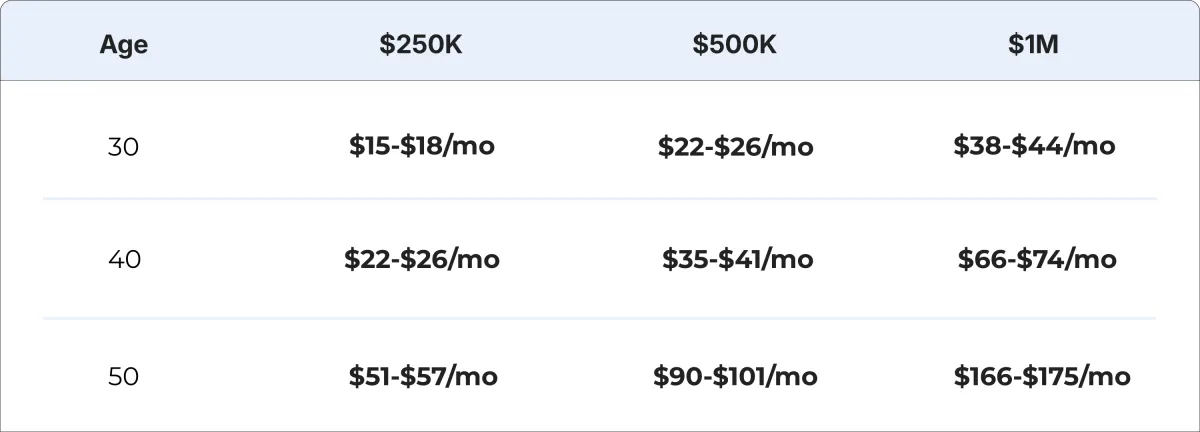The height and width of the screenshot is (432, 1200).
Task: Select the age 30 row label
Action: 123,147
